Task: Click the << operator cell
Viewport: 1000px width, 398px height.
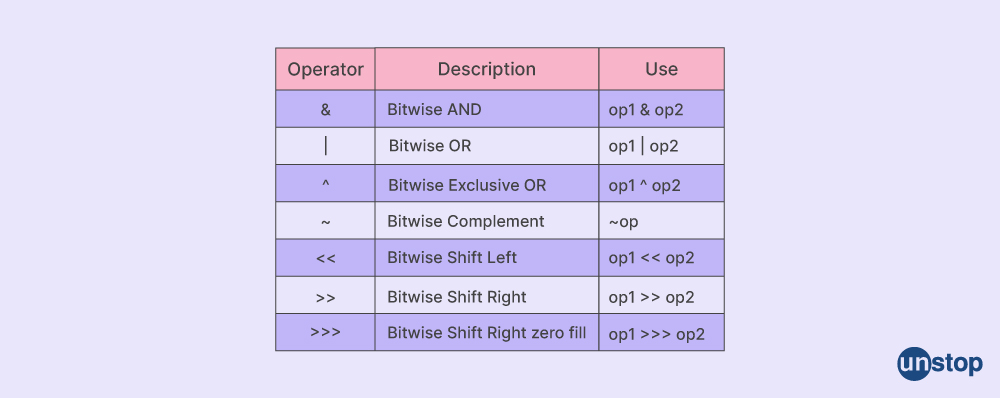Action: click(325, 258)
